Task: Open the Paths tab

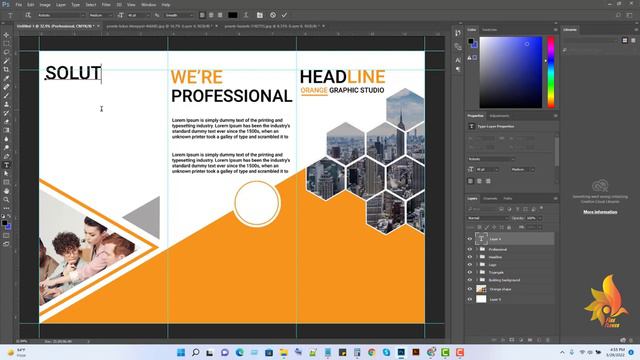Action: tap(508, 198)
